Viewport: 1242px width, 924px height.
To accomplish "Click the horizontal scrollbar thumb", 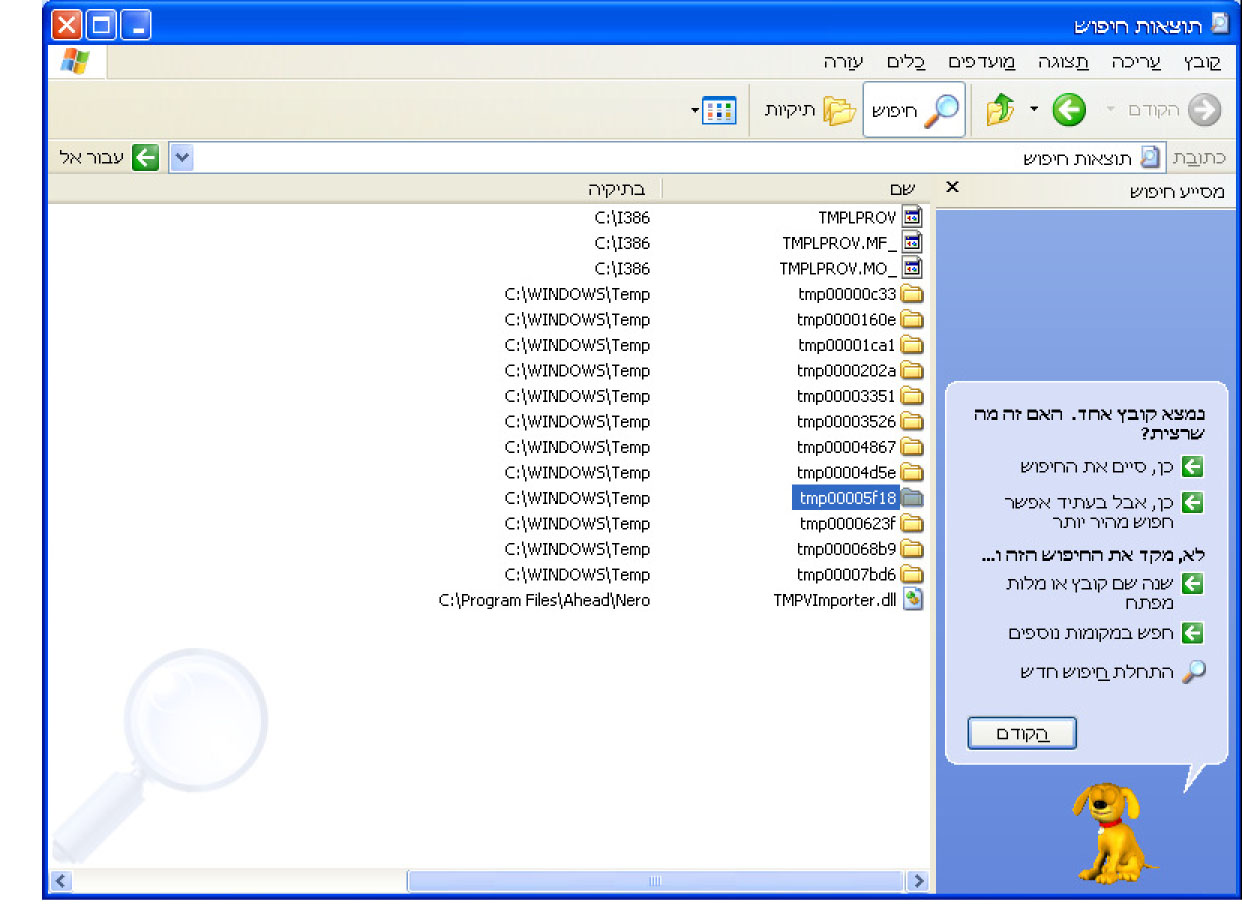I will (x=656, y=881).
